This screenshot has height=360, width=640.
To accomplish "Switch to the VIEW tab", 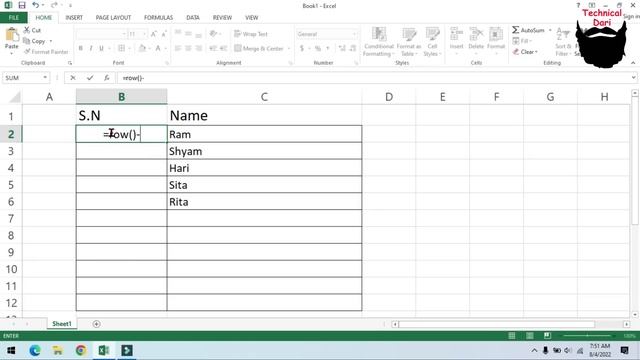I will pos(251,18).
